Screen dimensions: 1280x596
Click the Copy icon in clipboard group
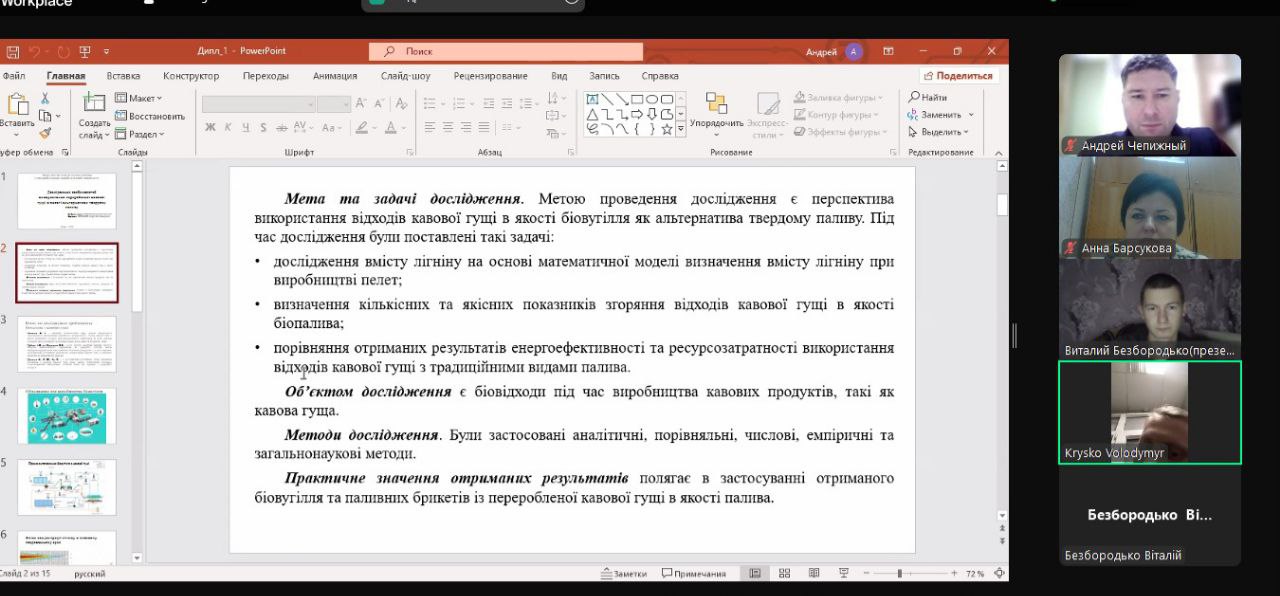click(45, 115)
